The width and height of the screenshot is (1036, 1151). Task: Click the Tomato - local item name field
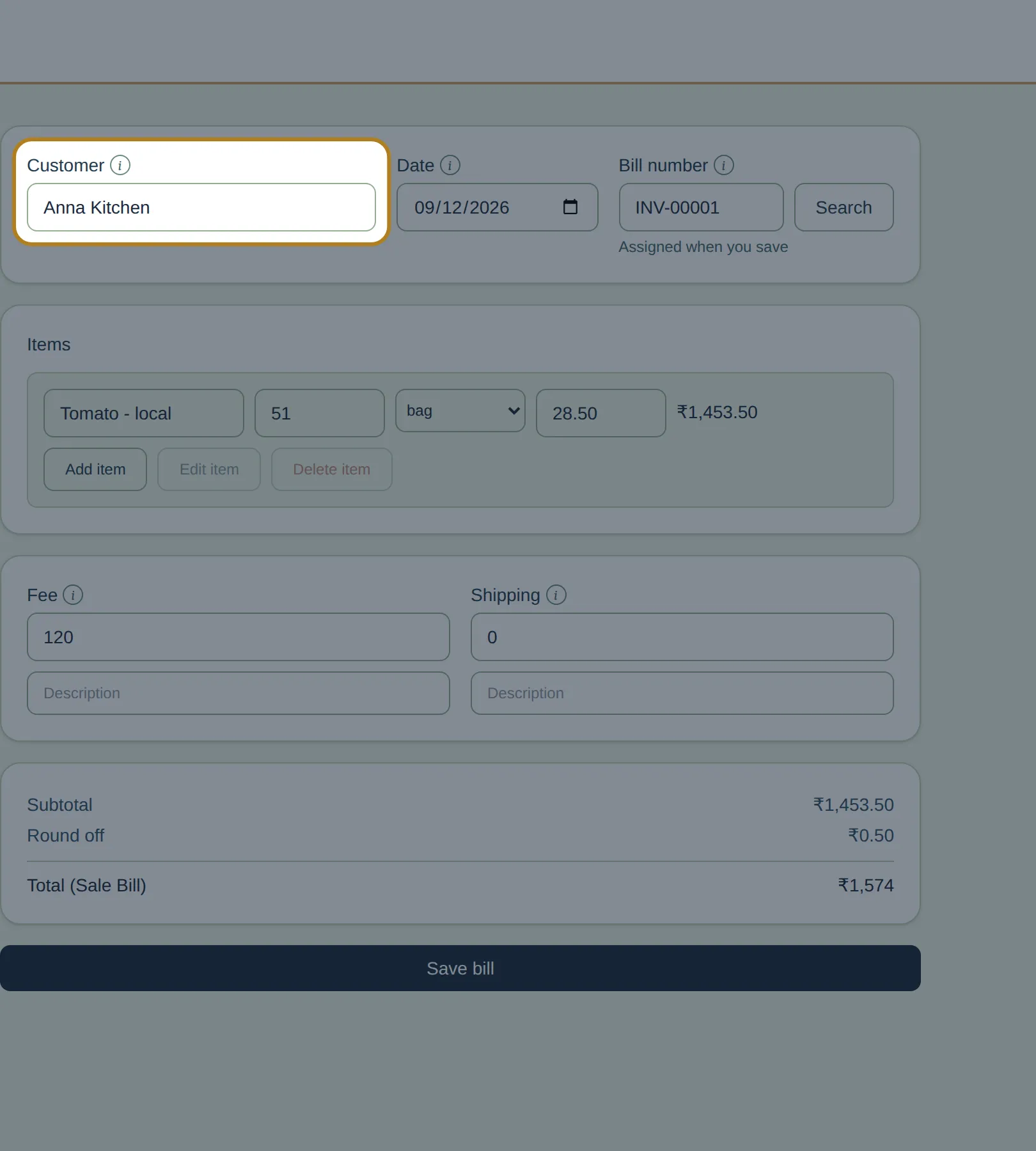(144, 413)
